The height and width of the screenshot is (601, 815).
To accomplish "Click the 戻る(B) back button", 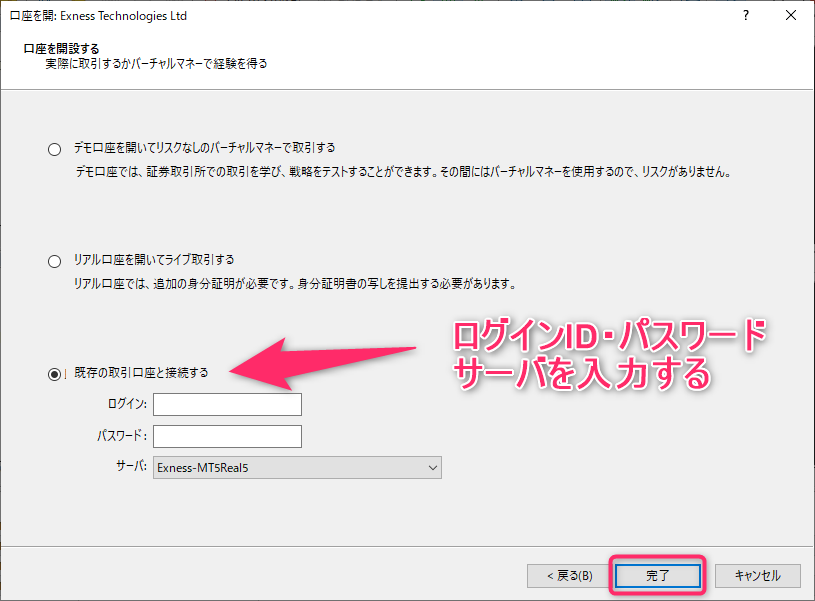I will [570, 576].
